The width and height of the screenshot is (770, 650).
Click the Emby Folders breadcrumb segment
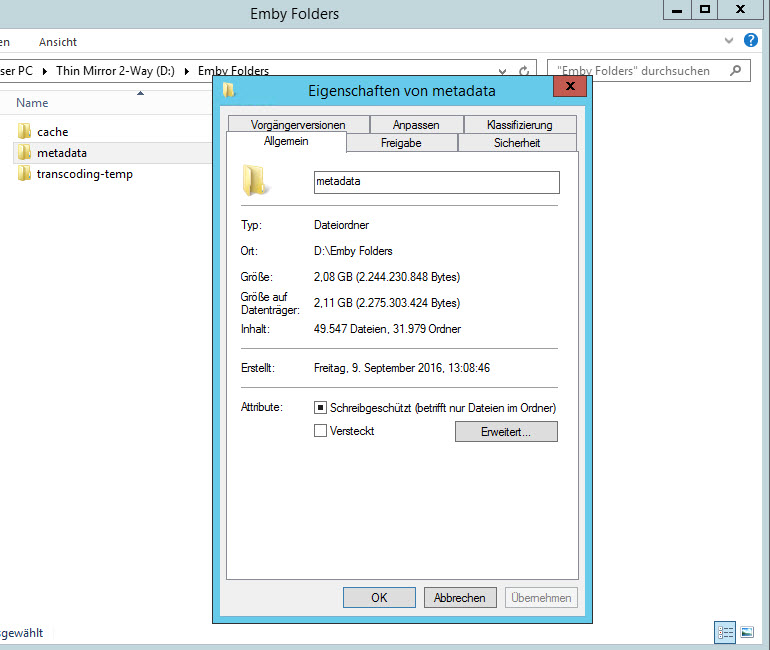tap(233, 71)
